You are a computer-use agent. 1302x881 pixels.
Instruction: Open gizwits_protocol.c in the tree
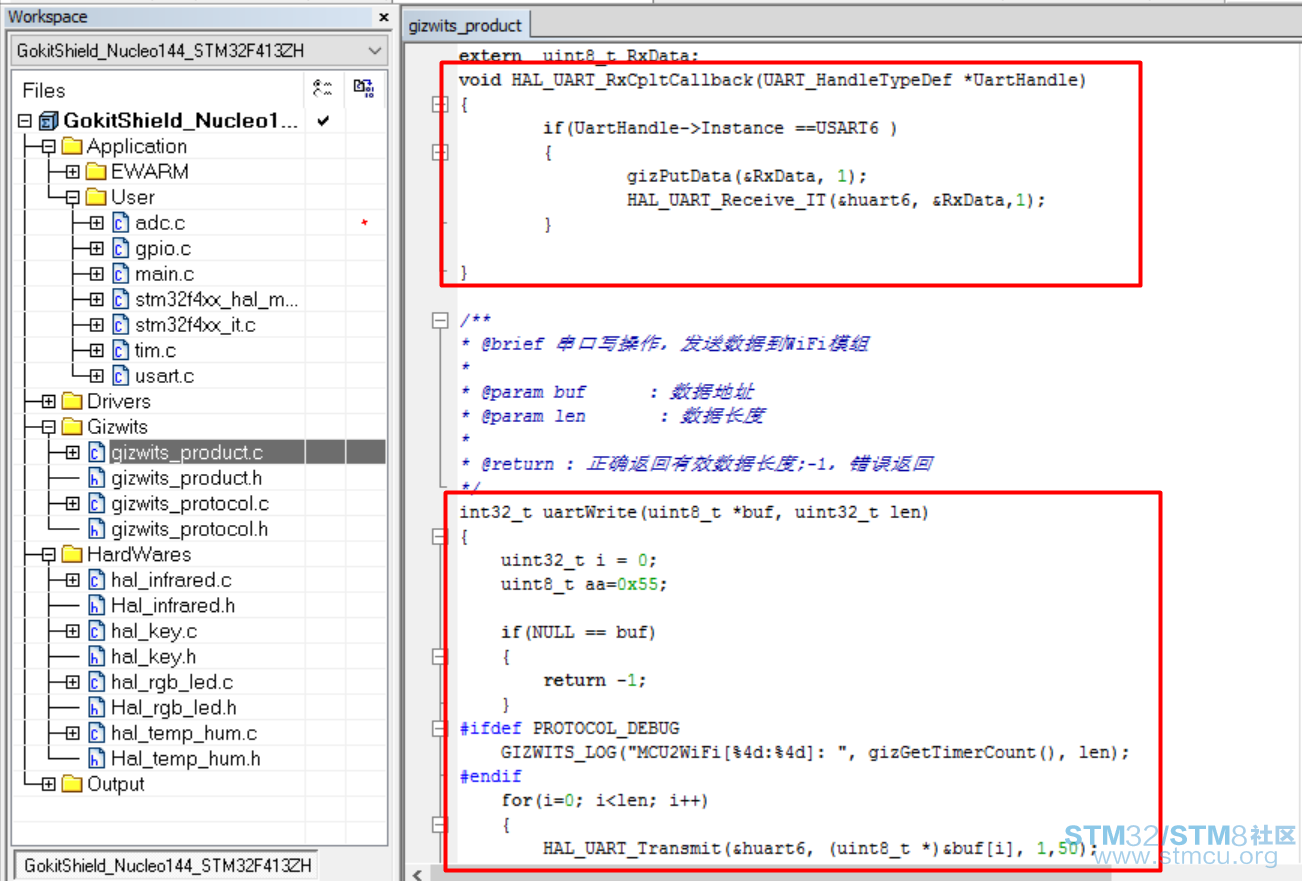[x=190, y=504]
